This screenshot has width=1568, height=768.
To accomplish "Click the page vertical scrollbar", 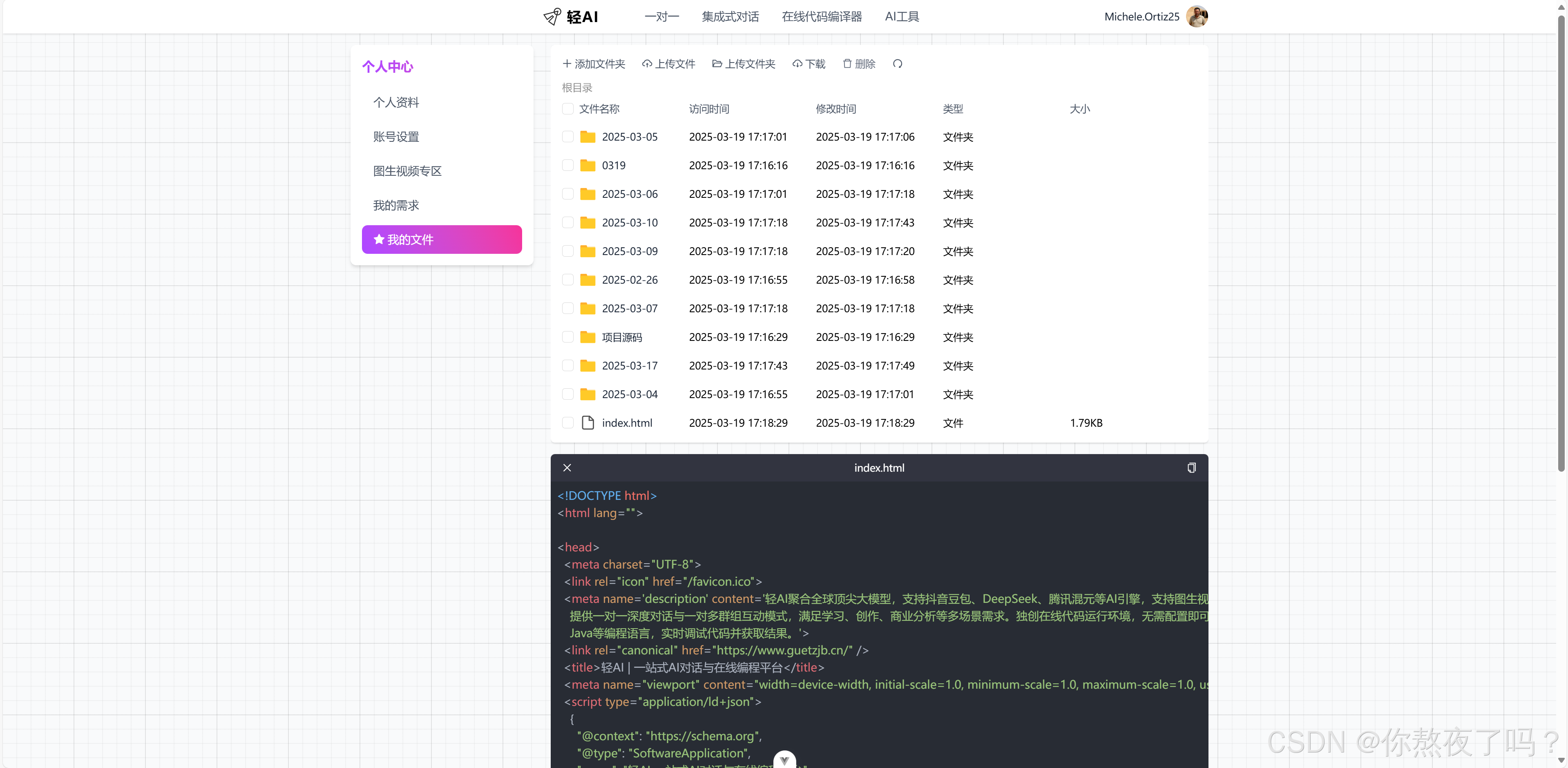I will 1561,244.
